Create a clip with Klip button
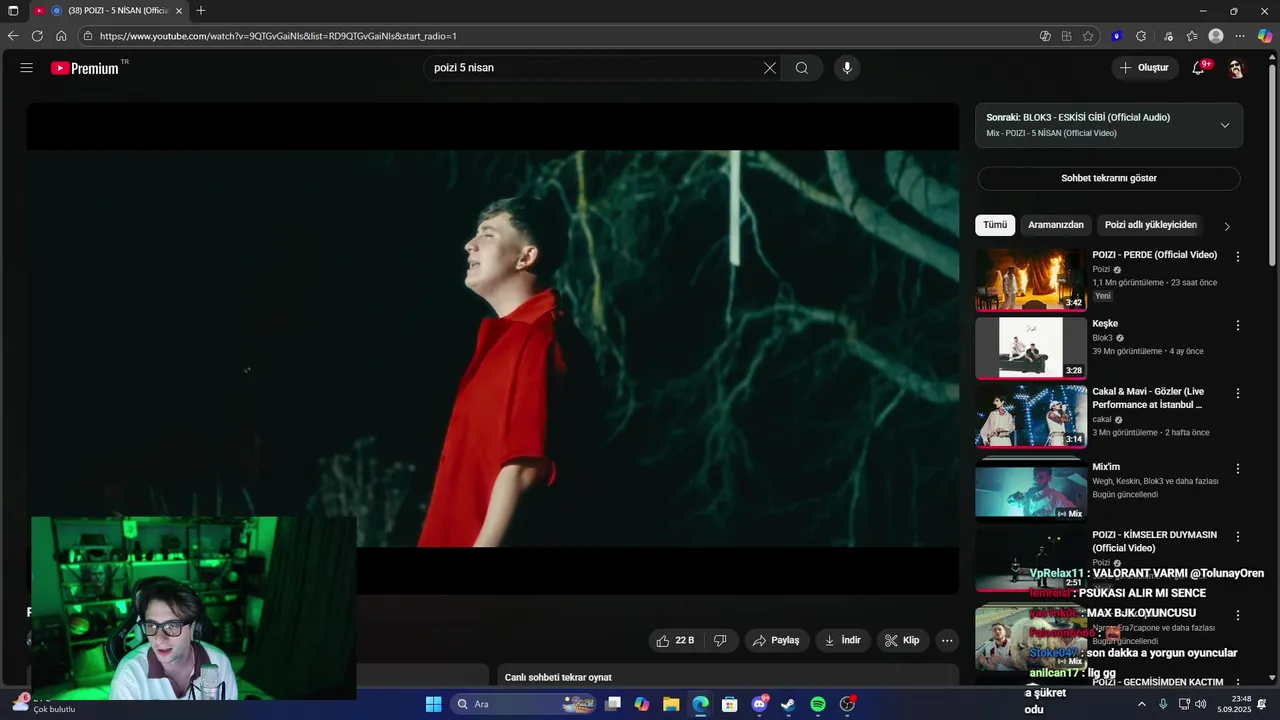This screenshot has height=720, width=1280. tap(902, 640)
